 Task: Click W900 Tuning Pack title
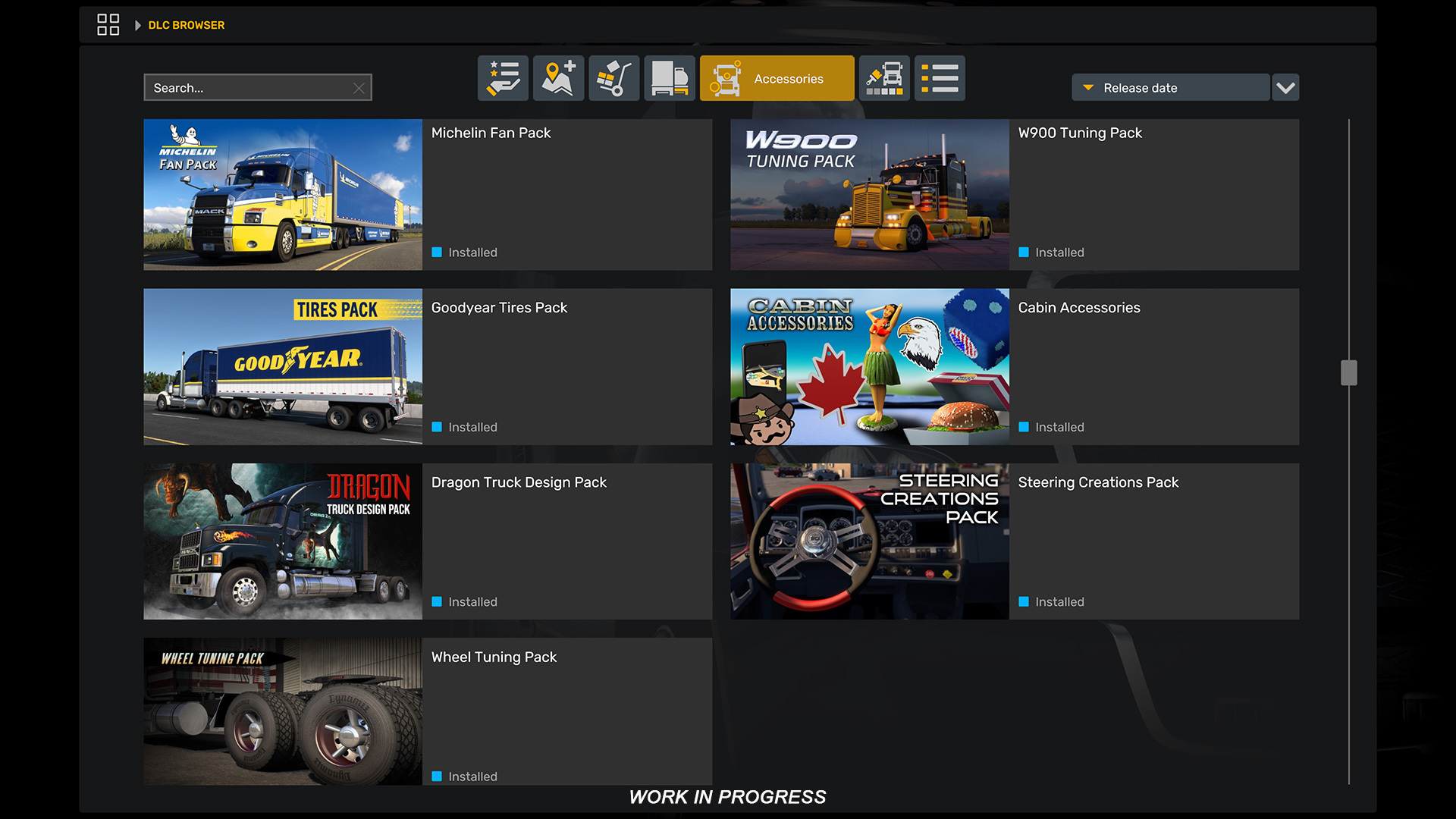(1080, 133)
